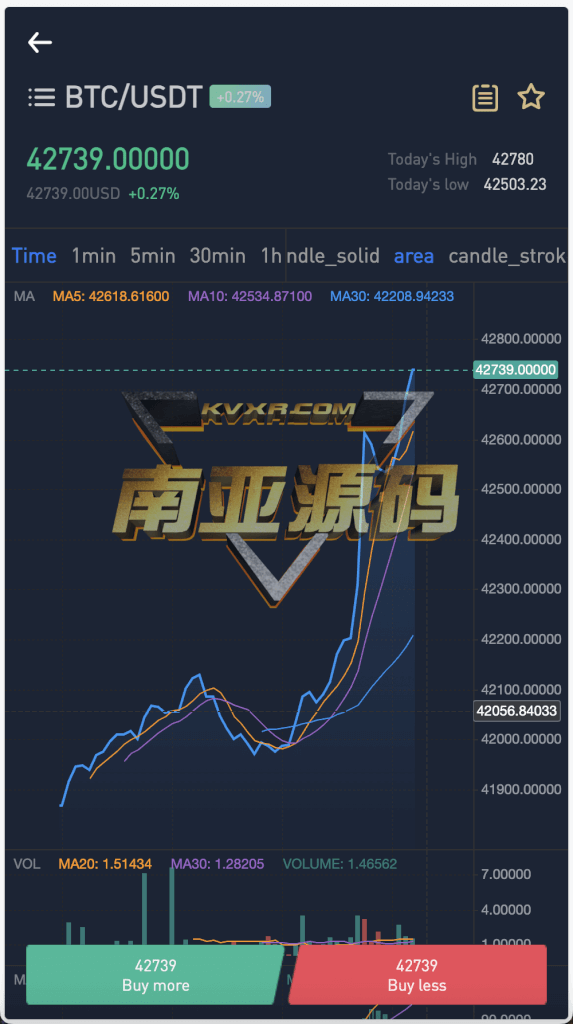The height and width of the screenshot is (1024, 573).
Task: Choose the candle_stroke chart style
Action: (507, 256)
